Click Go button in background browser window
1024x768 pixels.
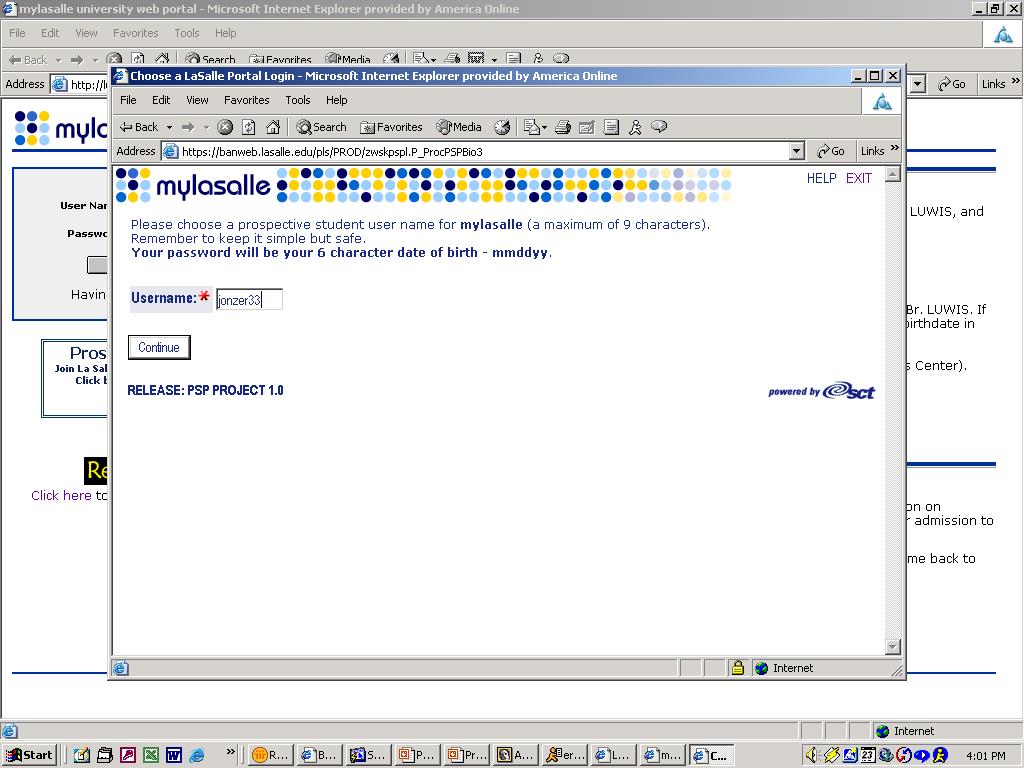952,84
